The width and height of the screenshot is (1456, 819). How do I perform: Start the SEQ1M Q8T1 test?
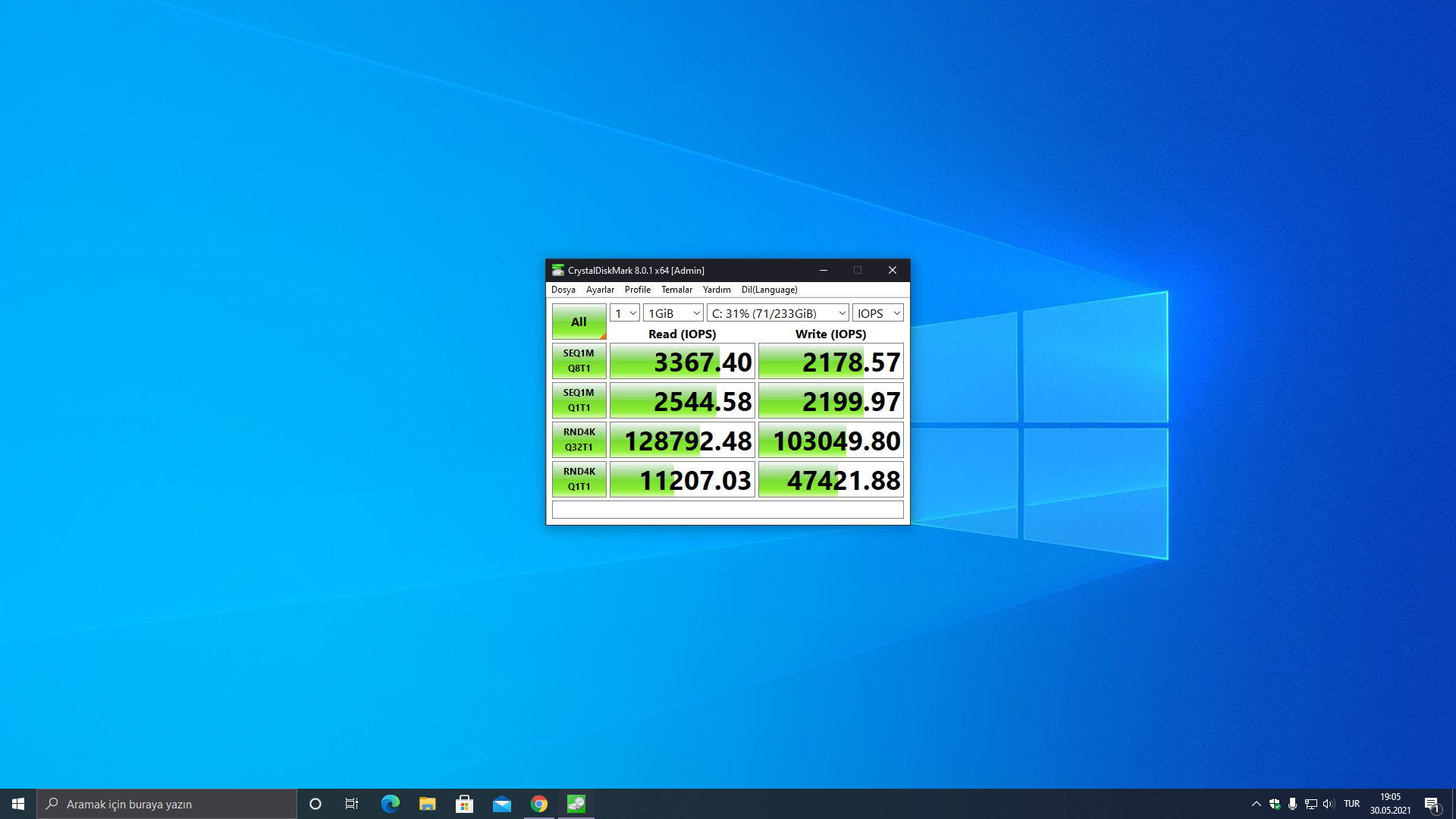coord(579,361)
